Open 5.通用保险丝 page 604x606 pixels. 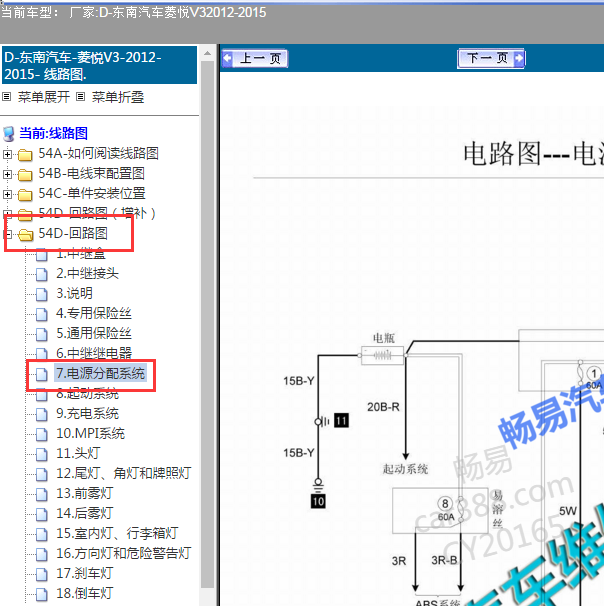click(x=94, y=333)
